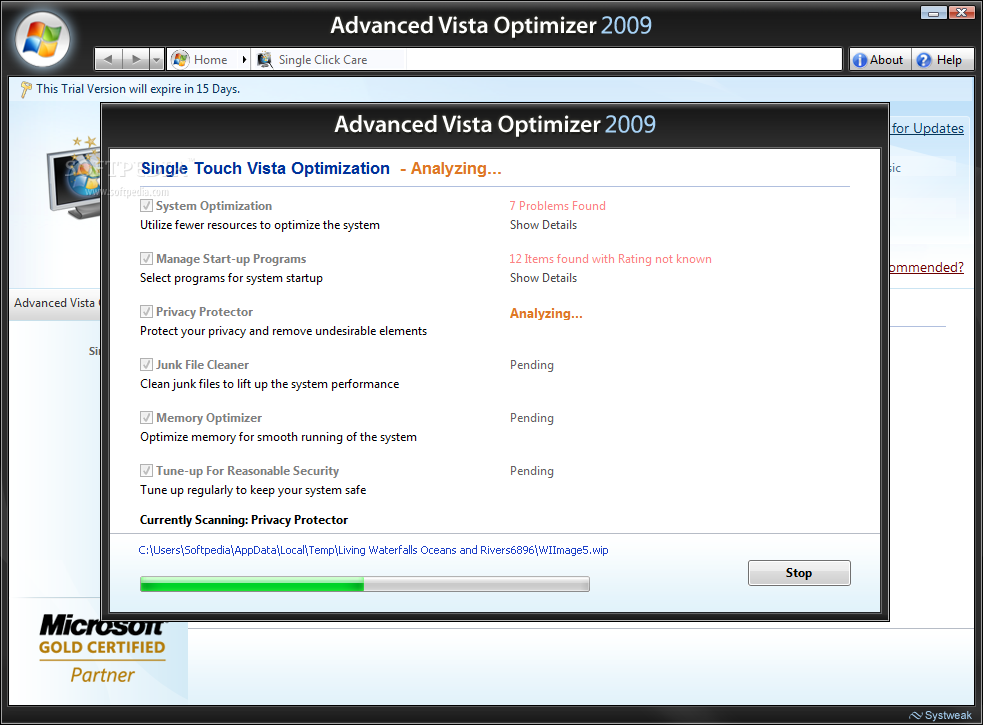Click the Windows orb logo icon
Image resolution: width=983 pixels, height=725 pixels.
coord(42,39)
